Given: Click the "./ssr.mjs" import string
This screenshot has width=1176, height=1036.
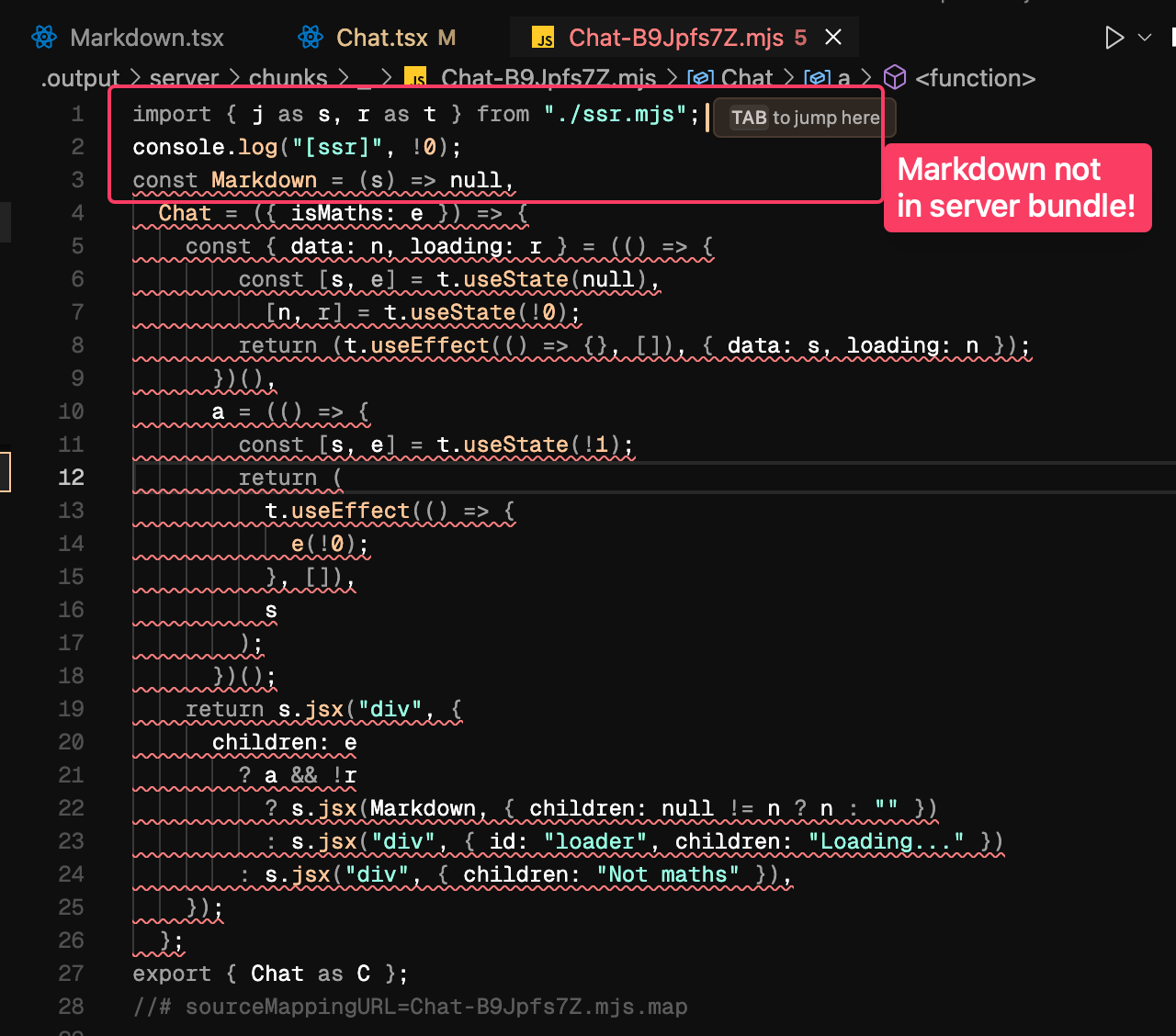Looking at the screenshot, I should coord(615,114).
